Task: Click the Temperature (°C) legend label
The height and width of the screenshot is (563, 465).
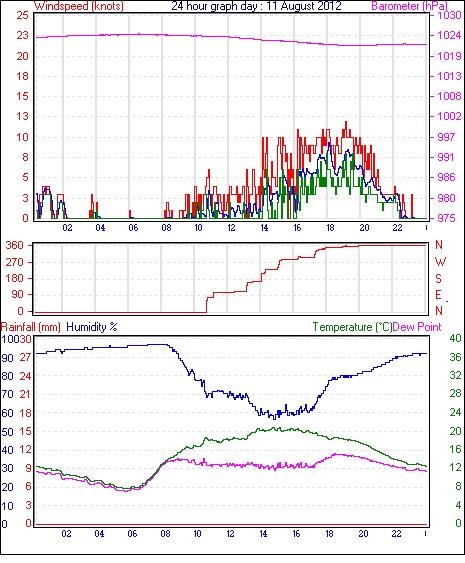Action: pyautogui.click(x=352, y=327)
